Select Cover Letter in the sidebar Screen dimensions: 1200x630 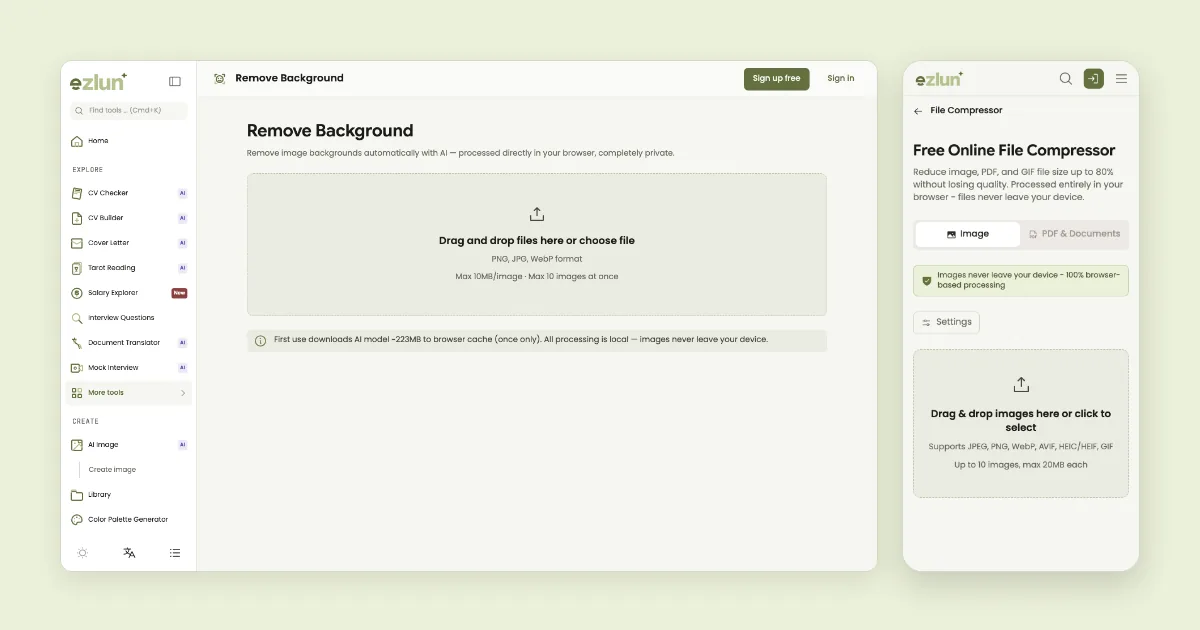(129, 243)
